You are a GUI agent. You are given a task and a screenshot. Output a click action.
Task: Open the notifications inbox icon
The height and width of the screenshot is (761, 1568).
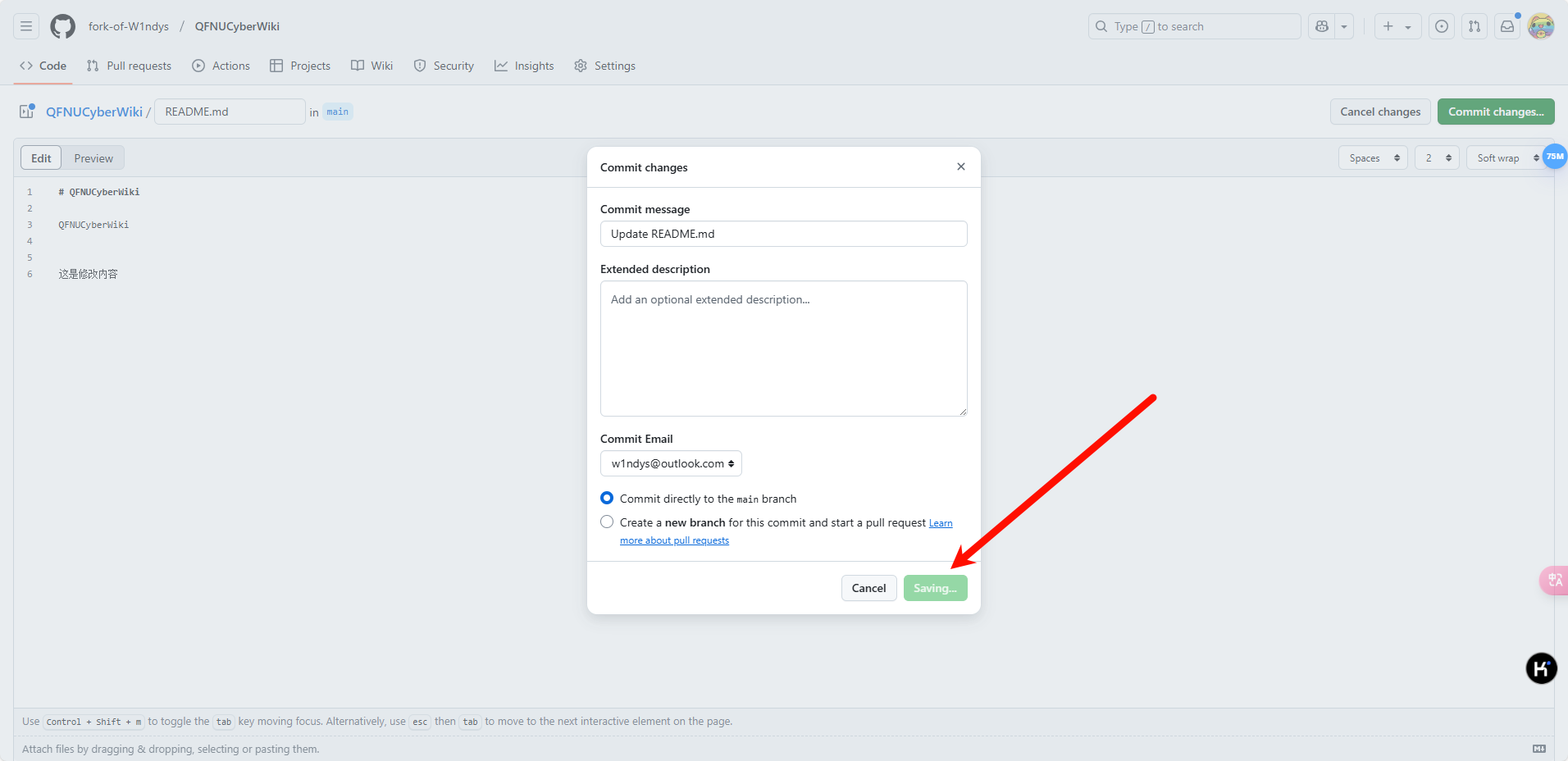[x=1507, y=26]
